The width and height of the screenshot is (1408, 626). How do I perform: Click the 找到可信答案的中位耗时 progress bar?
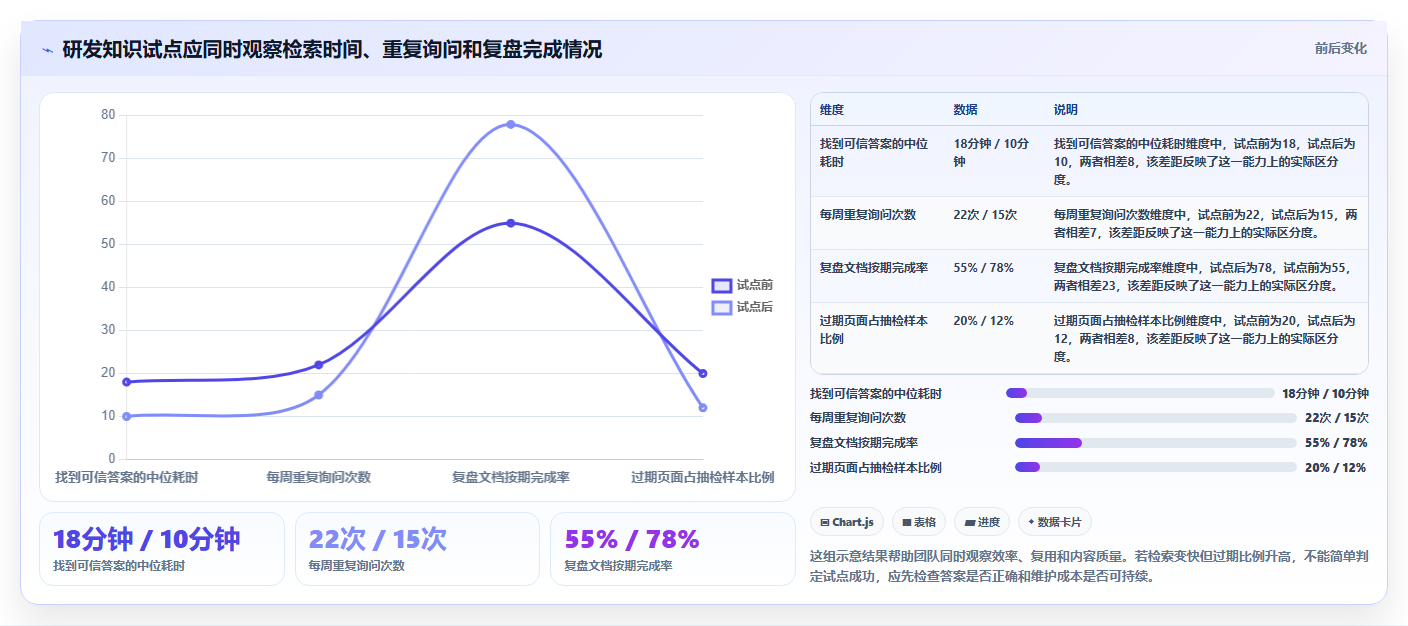pos(1140,393)
